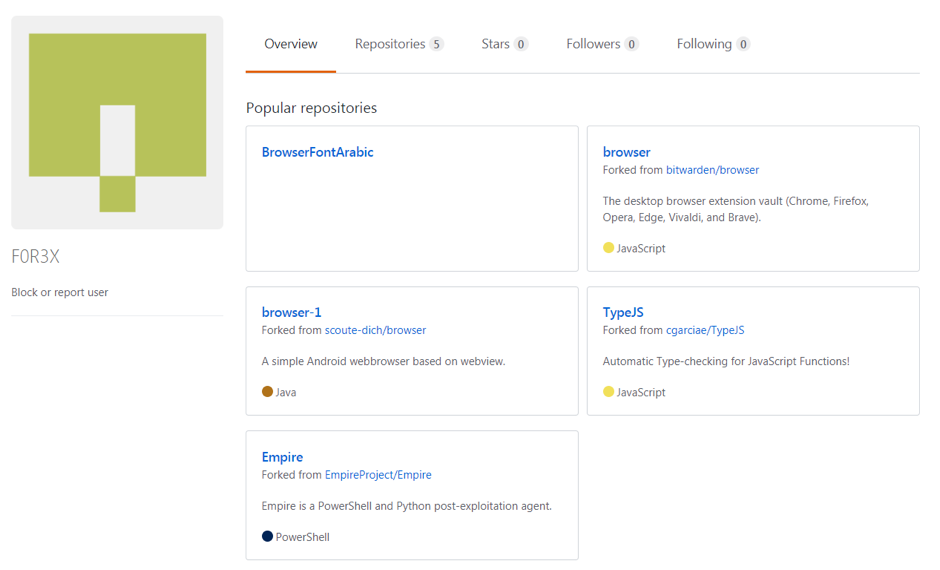Follow the EmpireProject/Empire link
Image resolution: width=940 pixels, height=570 pixels.
click(378, 475)
